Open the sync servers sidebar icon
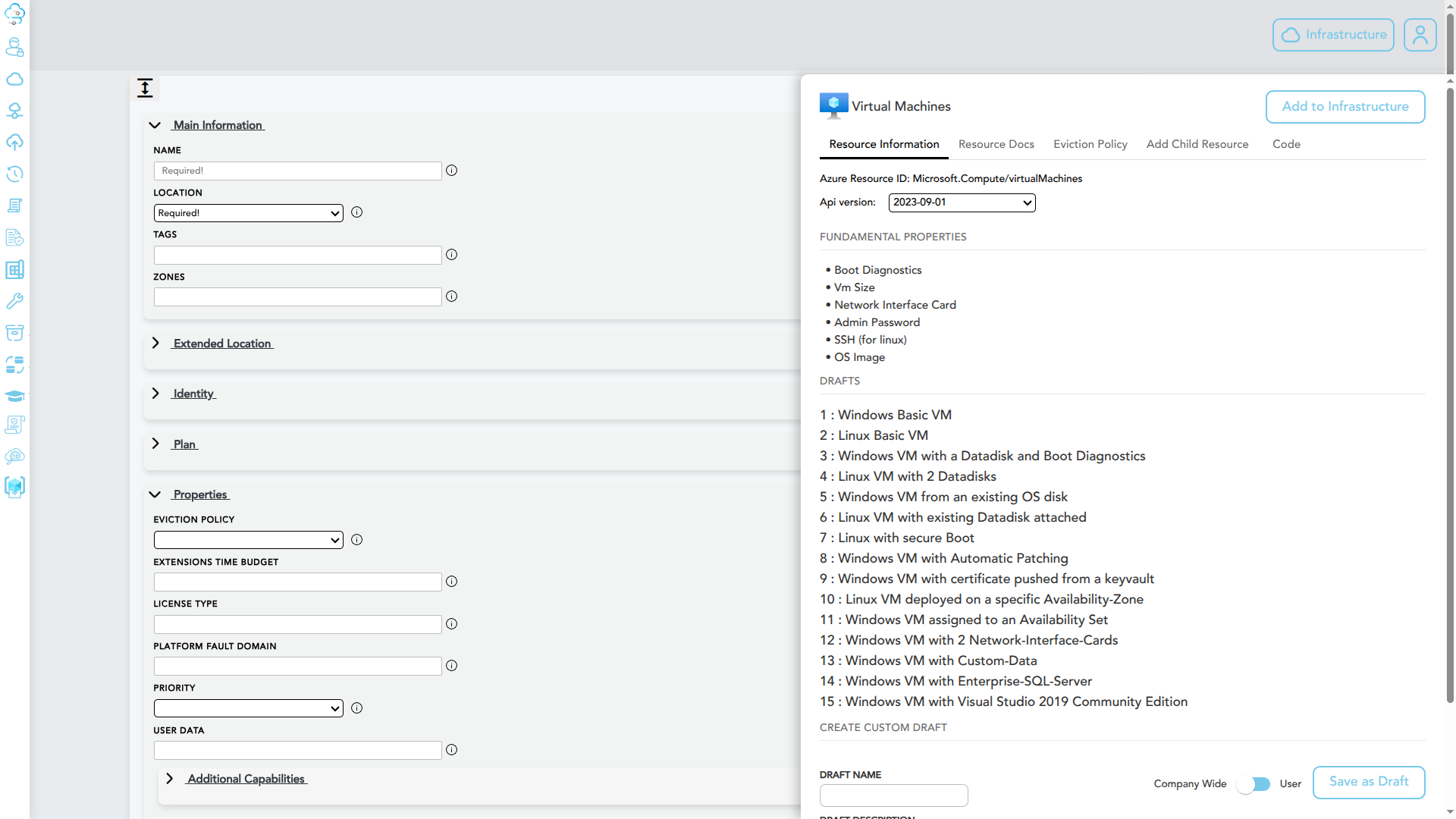This screenshot has width=1456, height=819. point(14,364)
